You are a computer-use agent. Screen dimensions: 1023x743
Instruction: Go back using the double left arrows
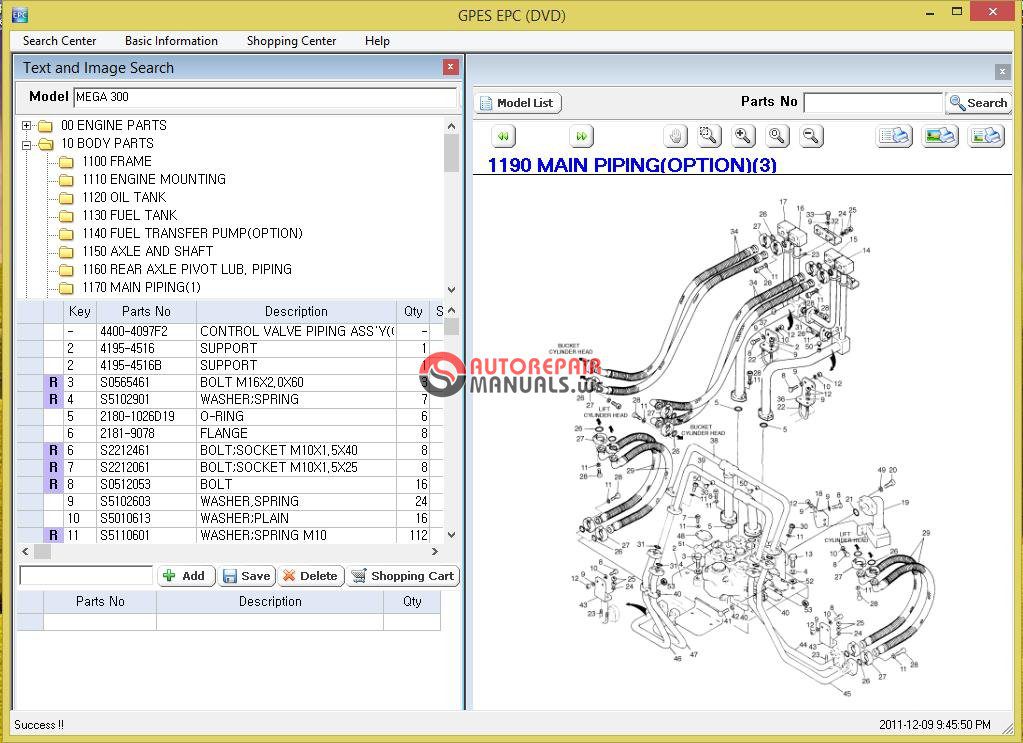[501, 136]
